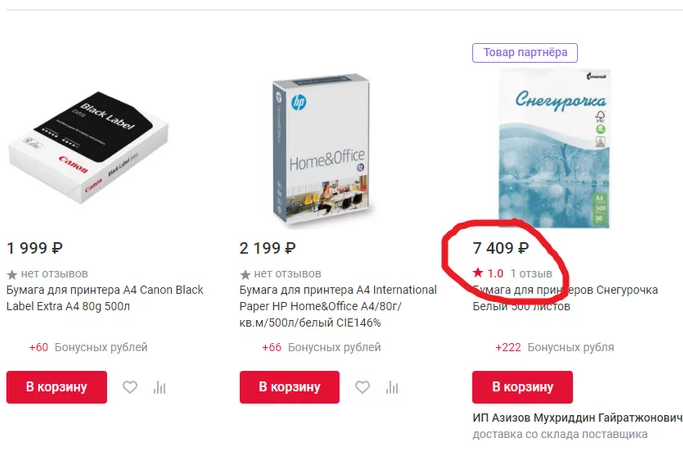Open the Снегурочка paper product image
Screen dimensions: 683x458
pyautogui.click(x=554, y=148)
